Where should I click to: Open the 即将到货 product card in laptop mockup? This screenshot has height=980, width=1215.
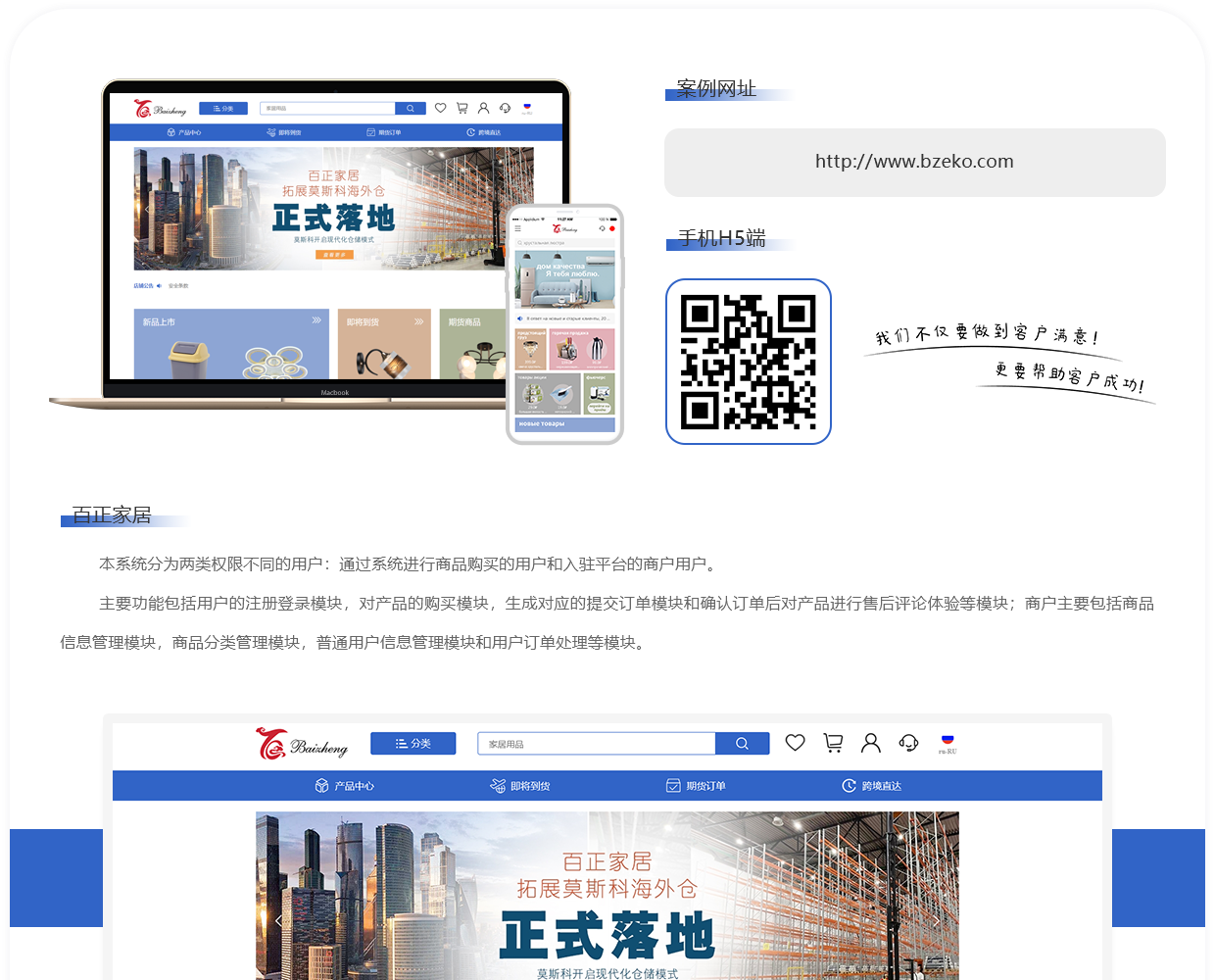[x=384, y=344]
